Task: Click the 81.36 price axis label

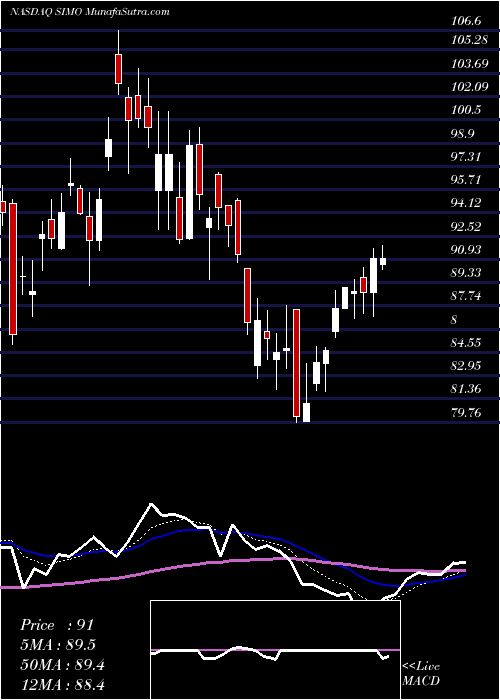Action: click(x=467, y=389)
